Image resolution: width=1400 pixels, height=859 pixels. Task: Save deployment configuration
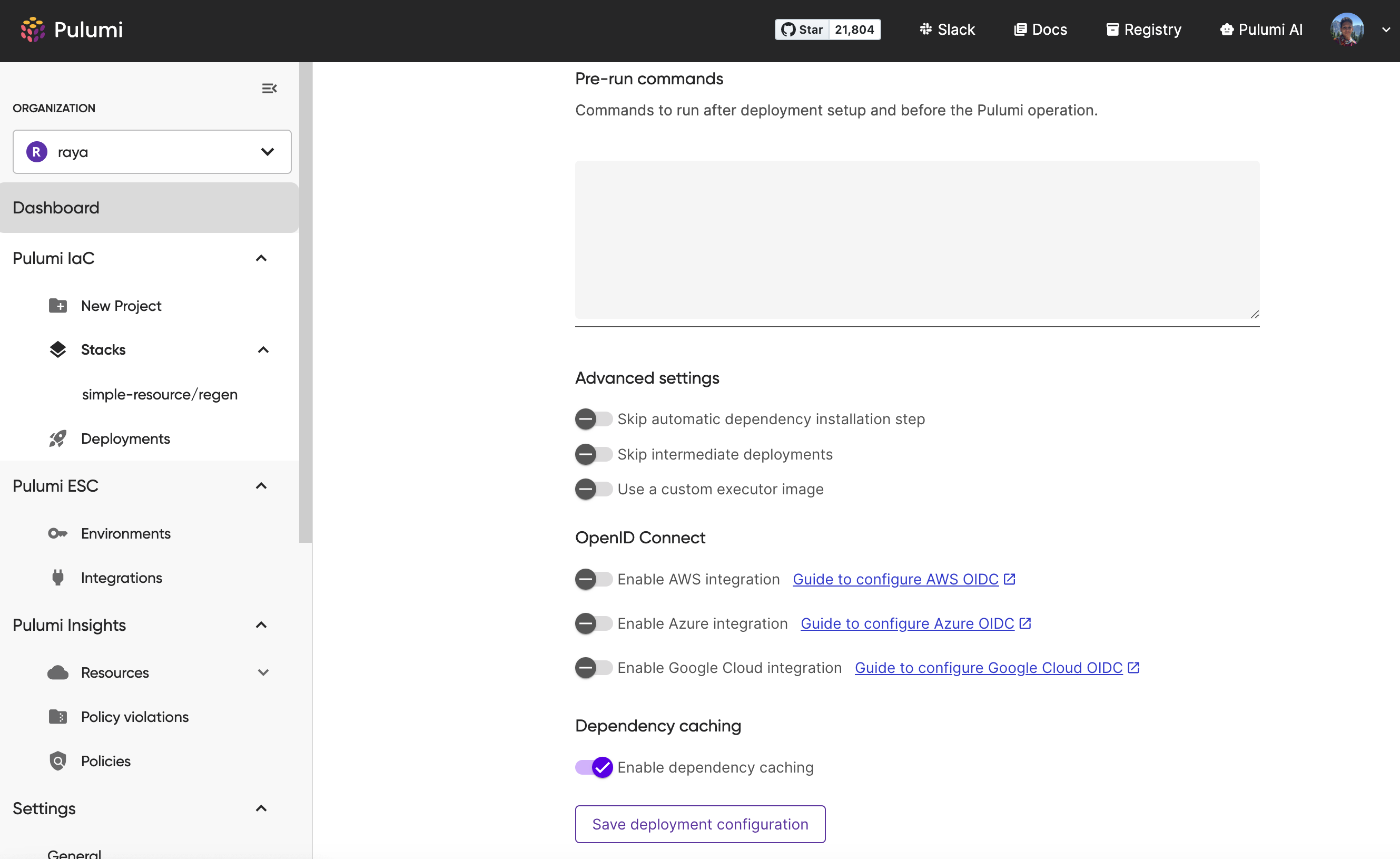(x=700, y=824)
